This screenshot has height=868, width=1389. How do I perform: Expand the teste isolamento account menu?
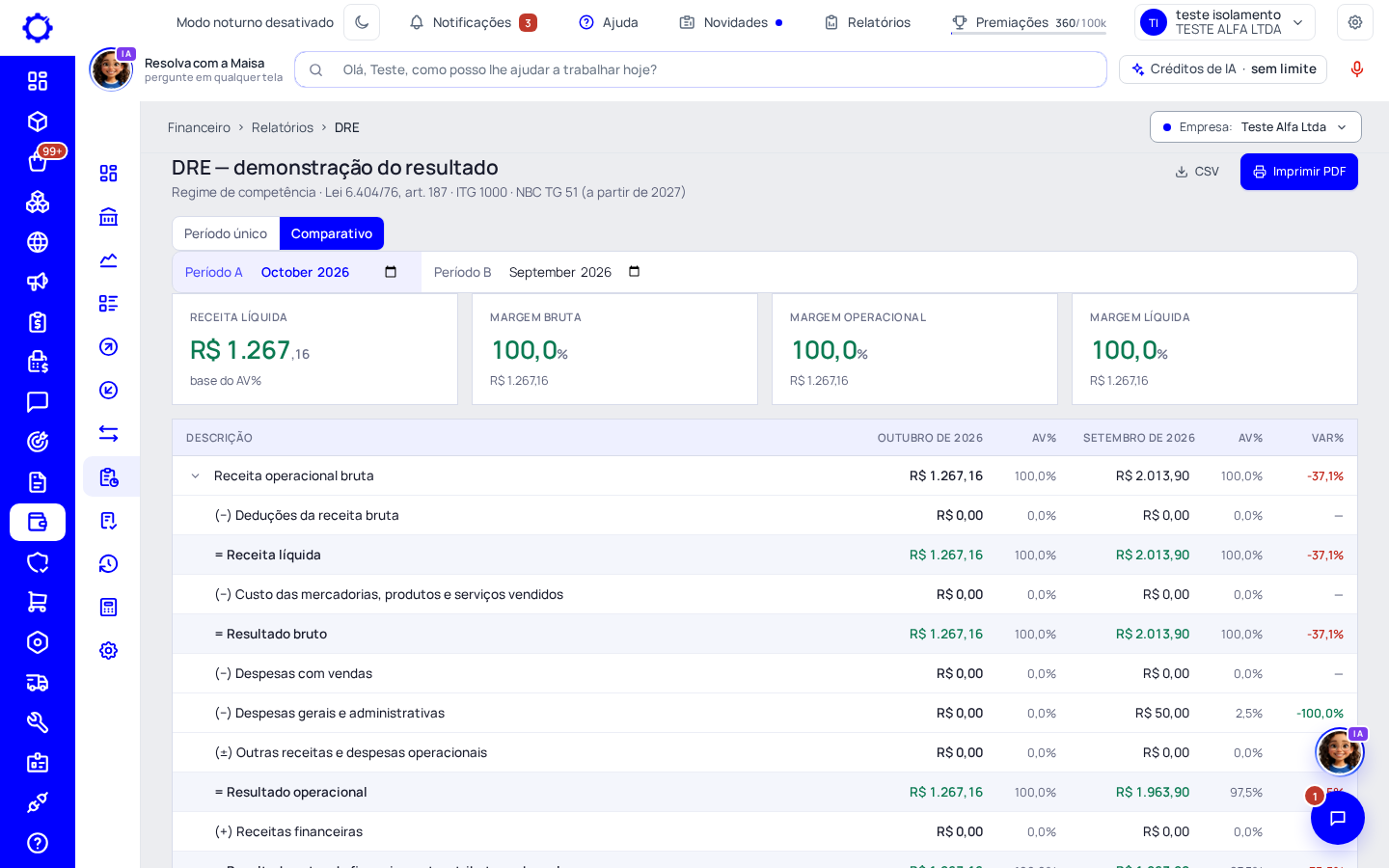coord(1224,22)
